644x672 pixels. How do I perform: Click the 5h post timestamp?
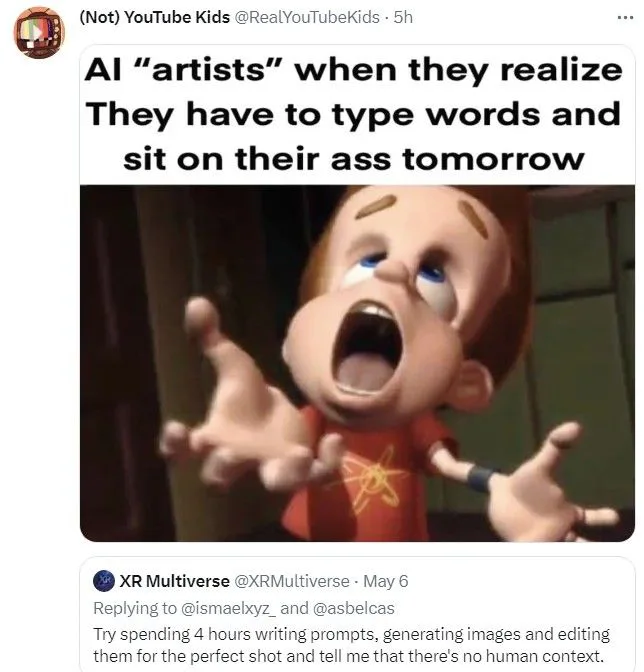tap(403, 17)
